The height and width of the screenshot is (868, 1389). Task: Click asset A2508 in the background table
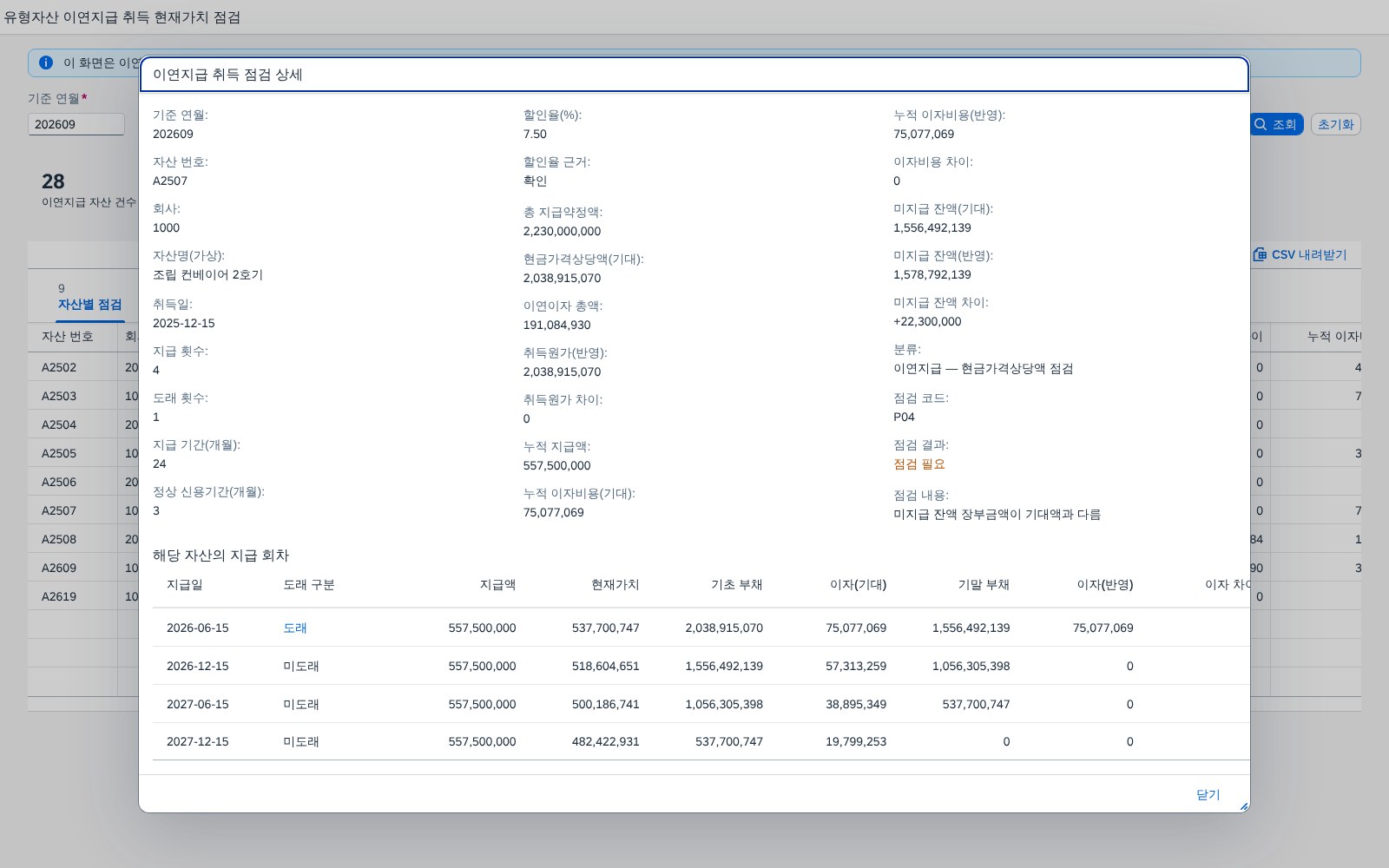pyautogui.click(x=59, y=539)
